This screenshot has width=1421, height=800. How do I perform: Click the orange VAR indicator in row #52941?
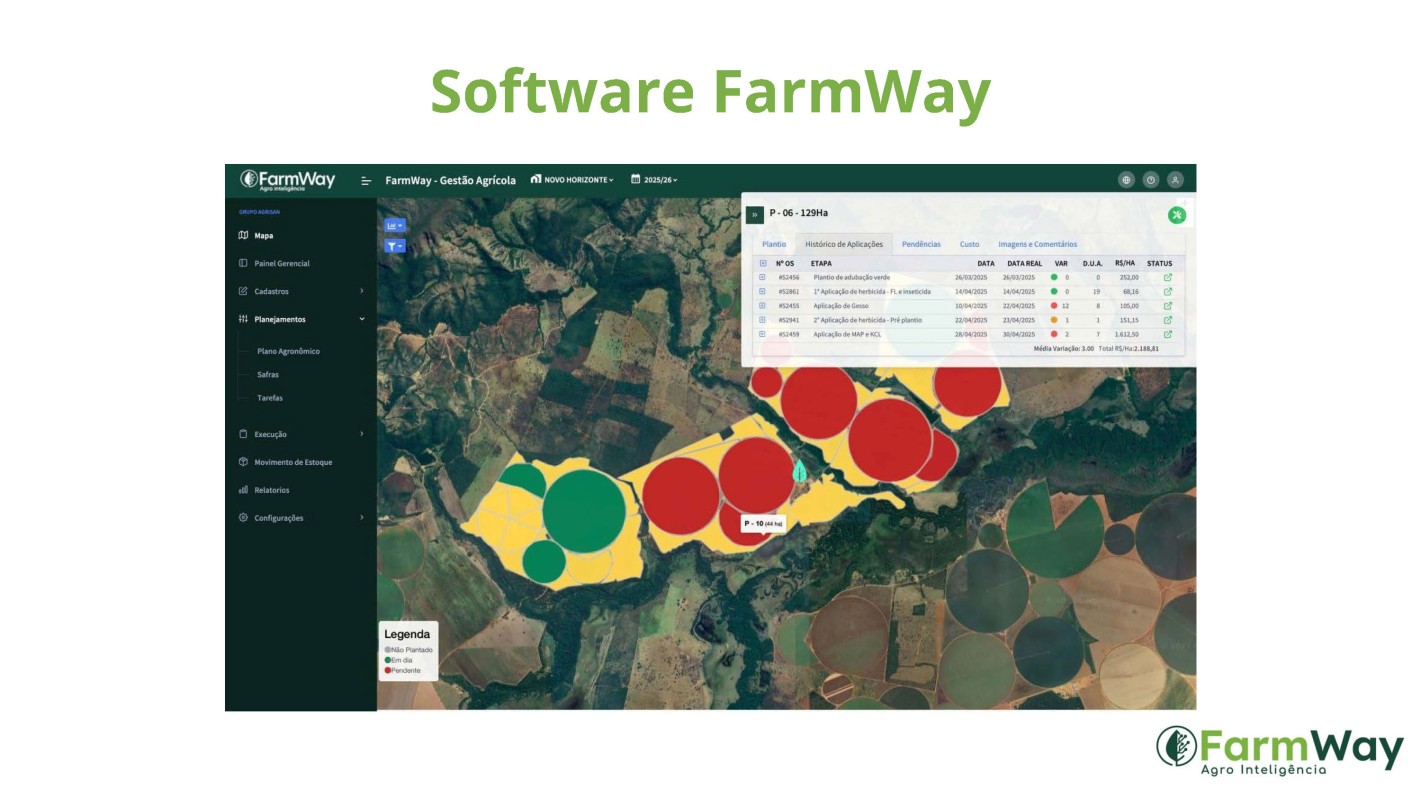click(1054, 320)
